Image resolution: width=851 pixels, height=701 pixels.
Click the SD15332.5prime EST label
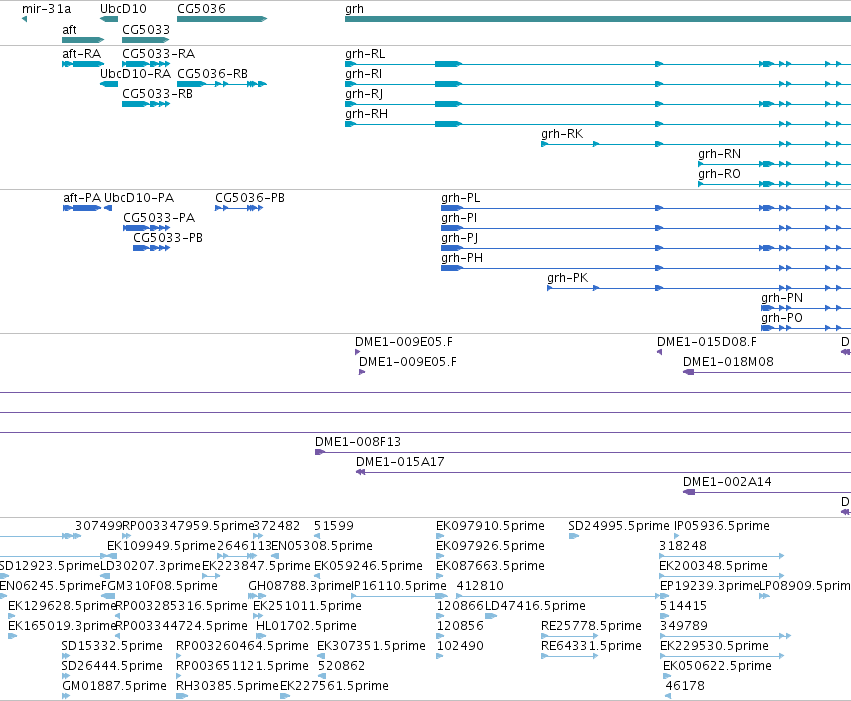(x=112, y=647)
